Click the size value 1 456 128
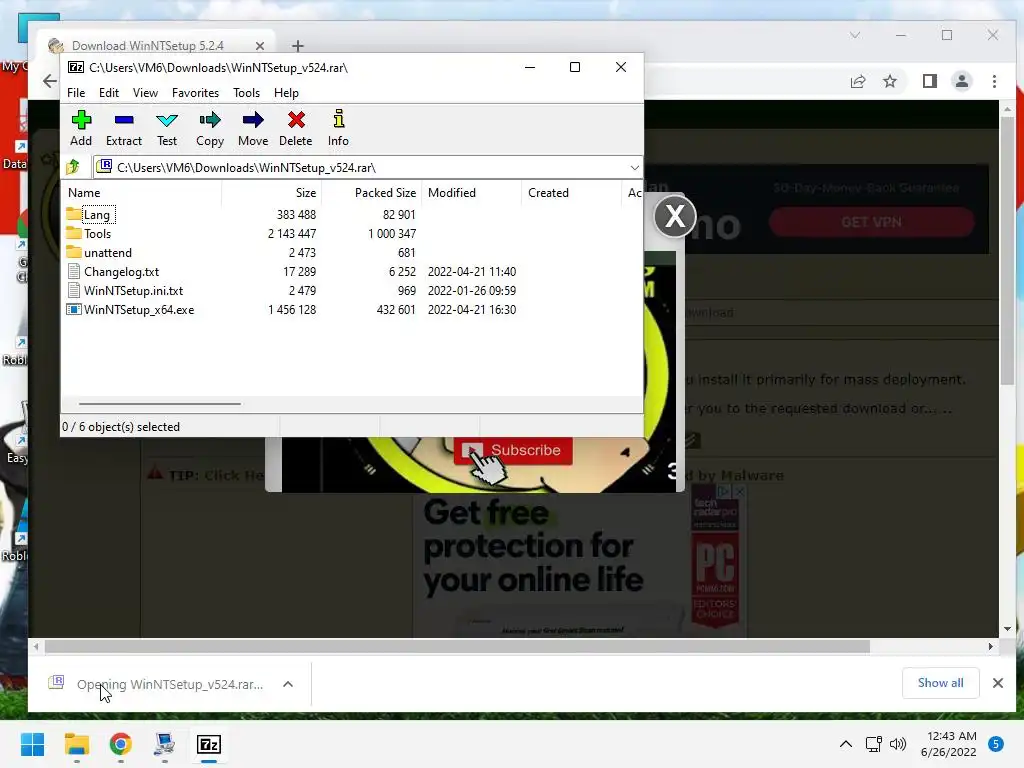Image resolution: width=1024 pixels, height=768 pixels. click(292, 310)
